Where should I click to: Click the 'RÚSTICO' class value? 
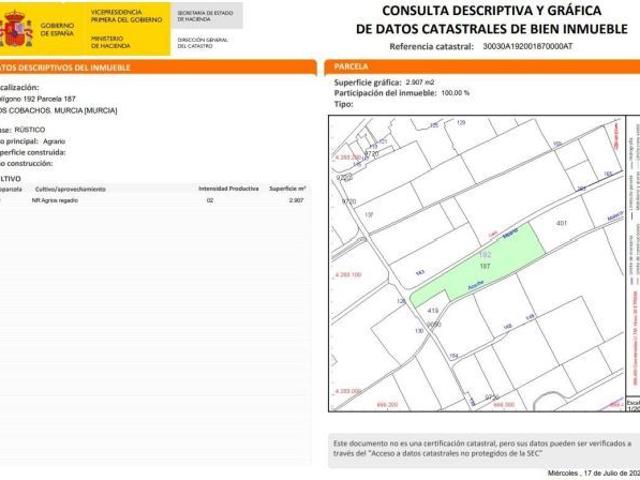tap(30, 130)
